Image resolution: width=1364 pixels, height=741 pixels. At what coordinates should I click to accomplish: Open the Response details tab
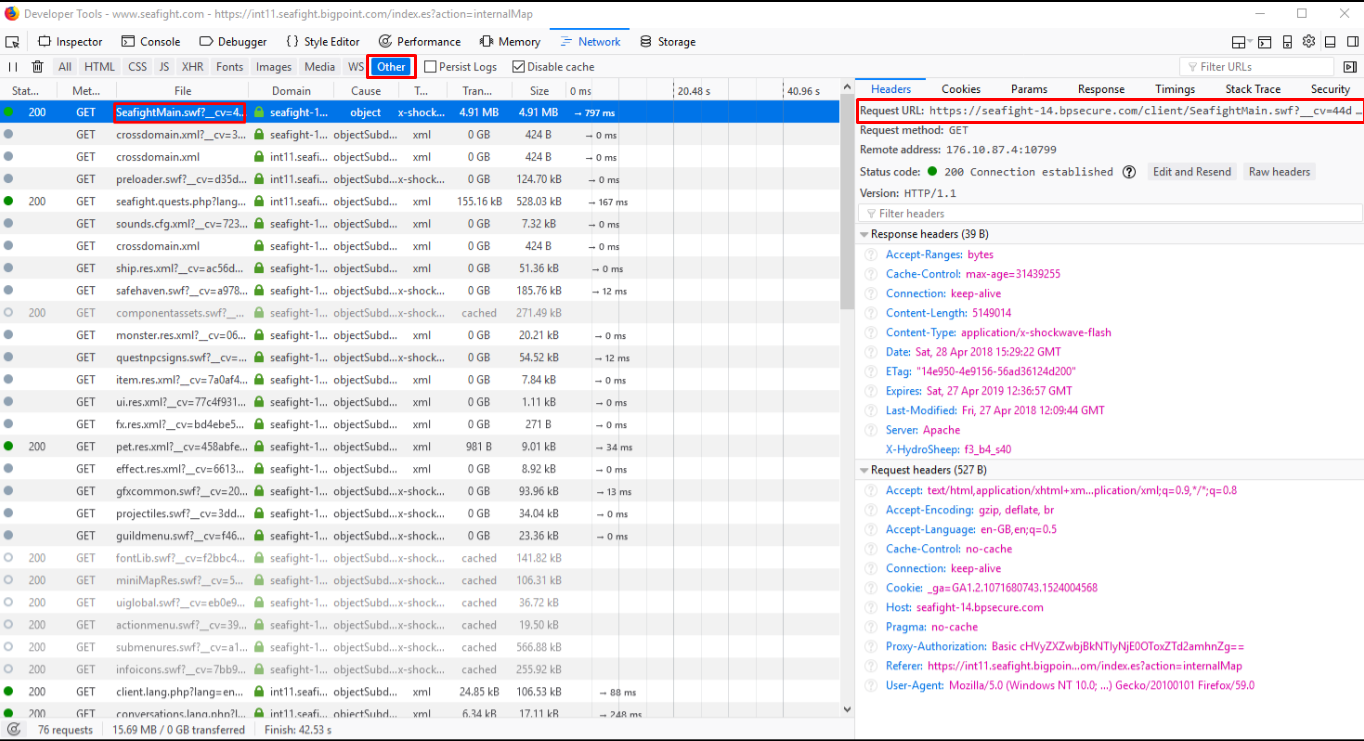coord(1101,89)
